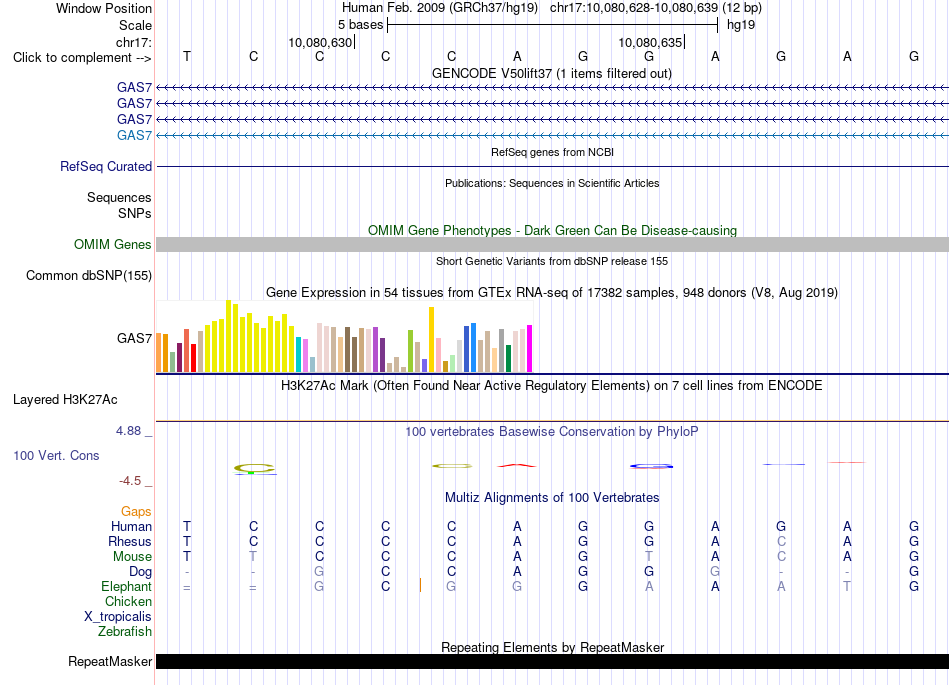Open 'Multiz Alignments of 100 Vertebrates' title
950x685 pixels.
552,498
